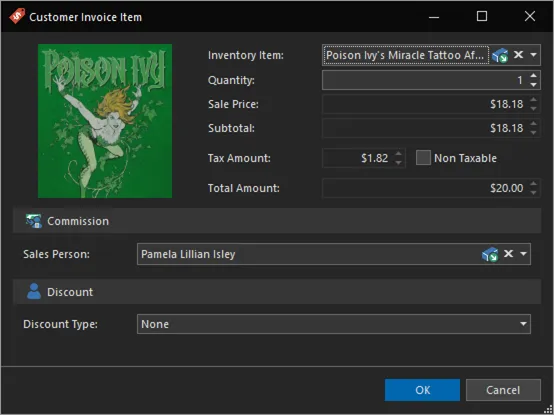Open the Inventory Item record icon
The image size is (554, 415).
[x=500, y=55]
